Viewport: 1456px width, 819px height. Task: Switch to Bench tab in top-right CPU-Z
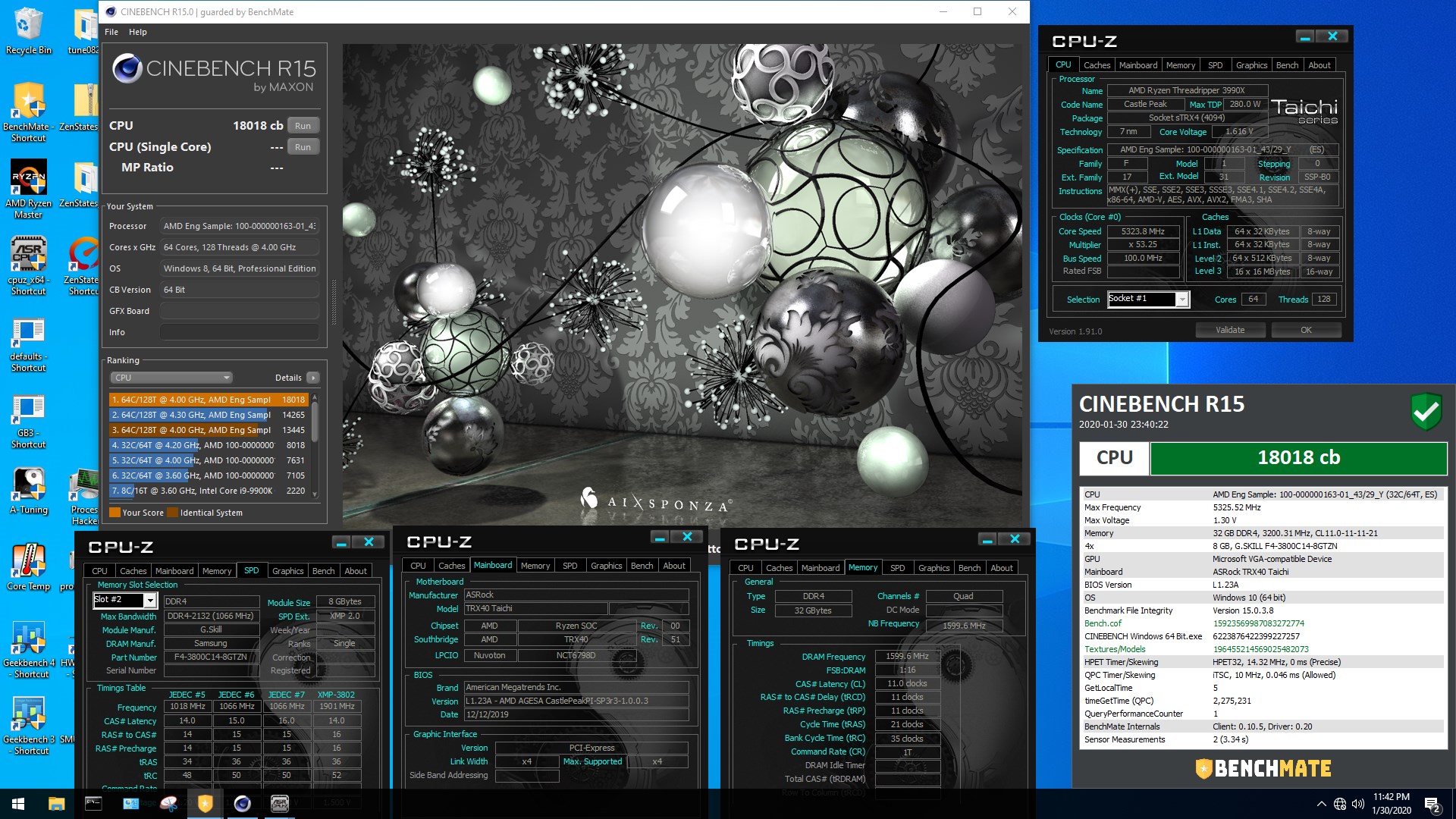1287,65
